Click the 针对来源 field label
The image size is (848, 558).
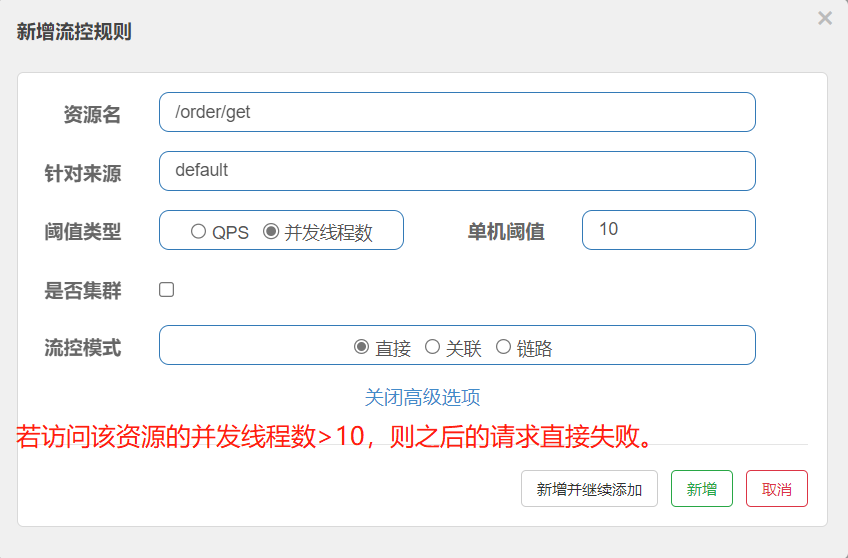83,173
